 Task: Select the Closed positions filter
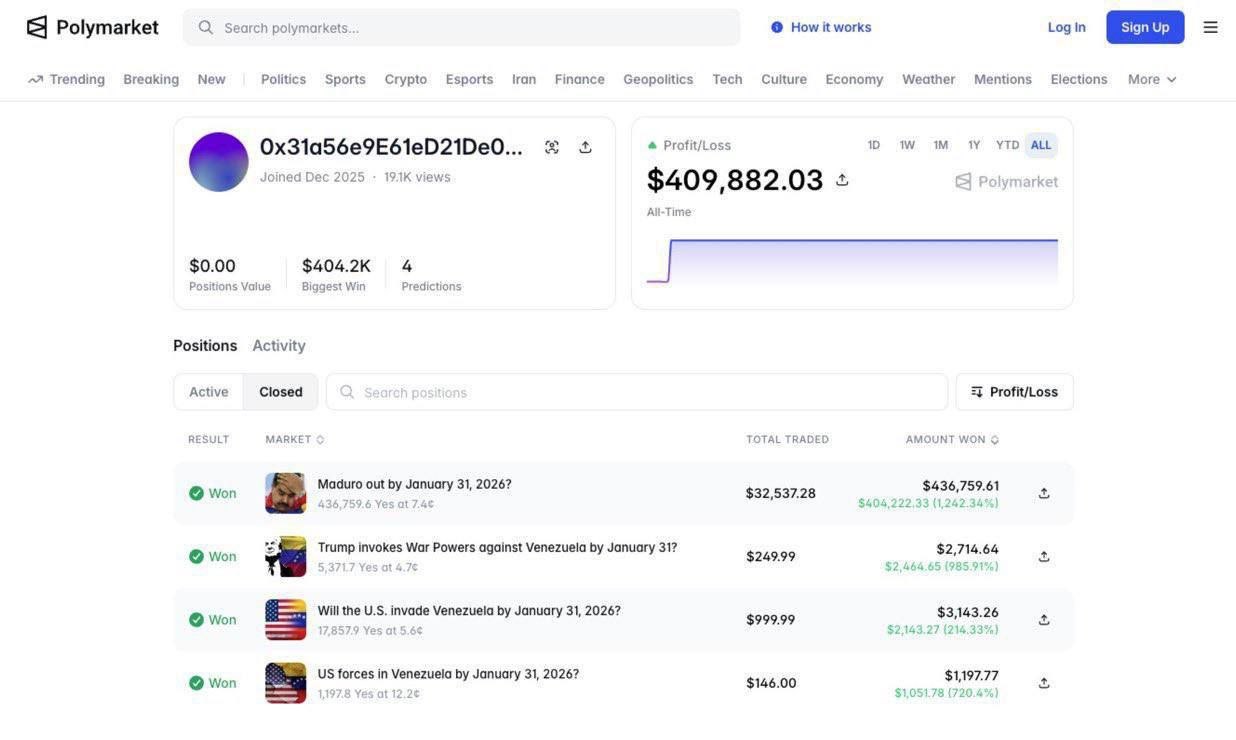(x=281, y=392)
